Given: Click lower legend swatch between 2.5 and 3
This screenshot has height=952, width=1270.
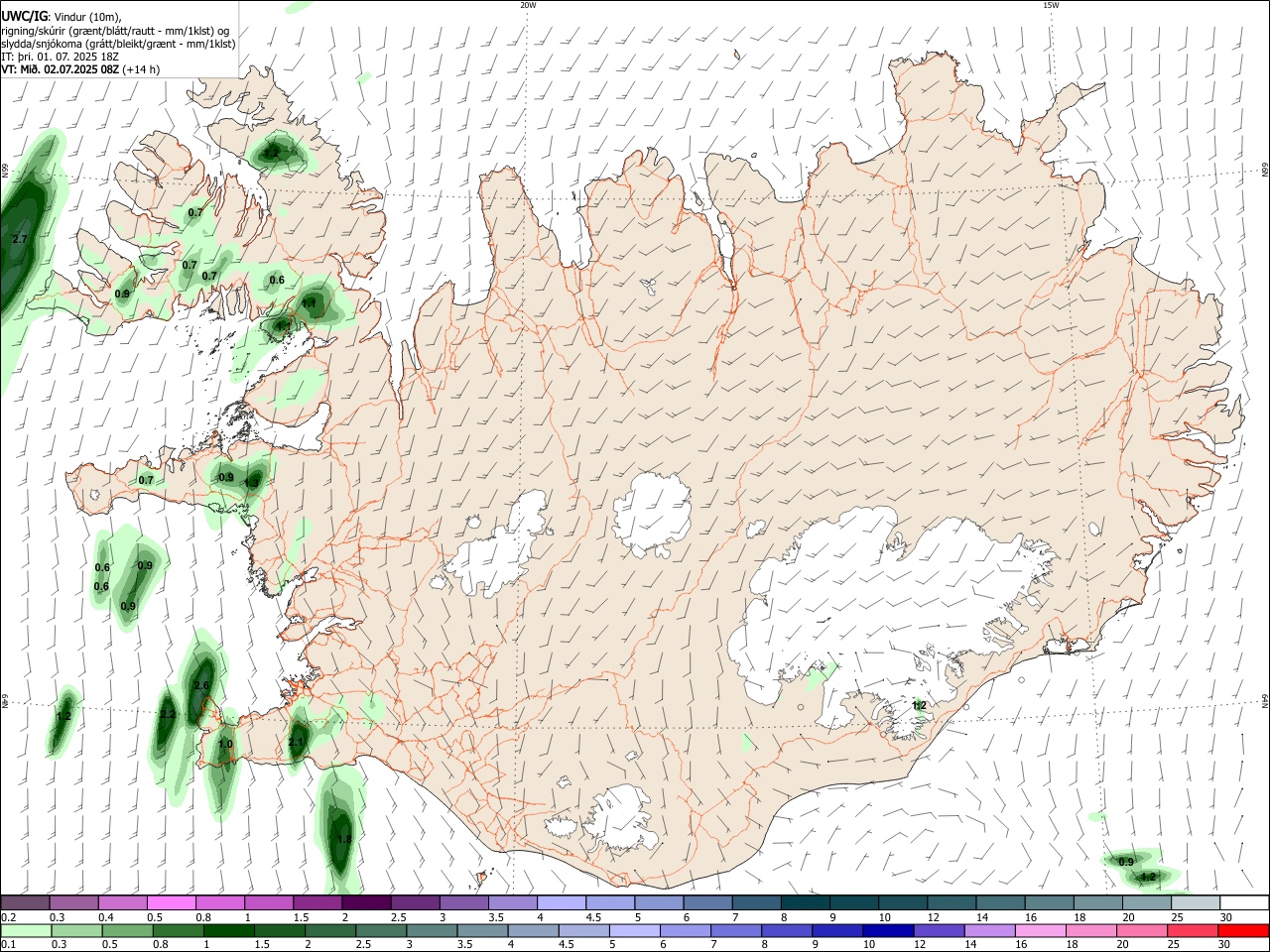Looking at the screenshot, I should (380, 930).
